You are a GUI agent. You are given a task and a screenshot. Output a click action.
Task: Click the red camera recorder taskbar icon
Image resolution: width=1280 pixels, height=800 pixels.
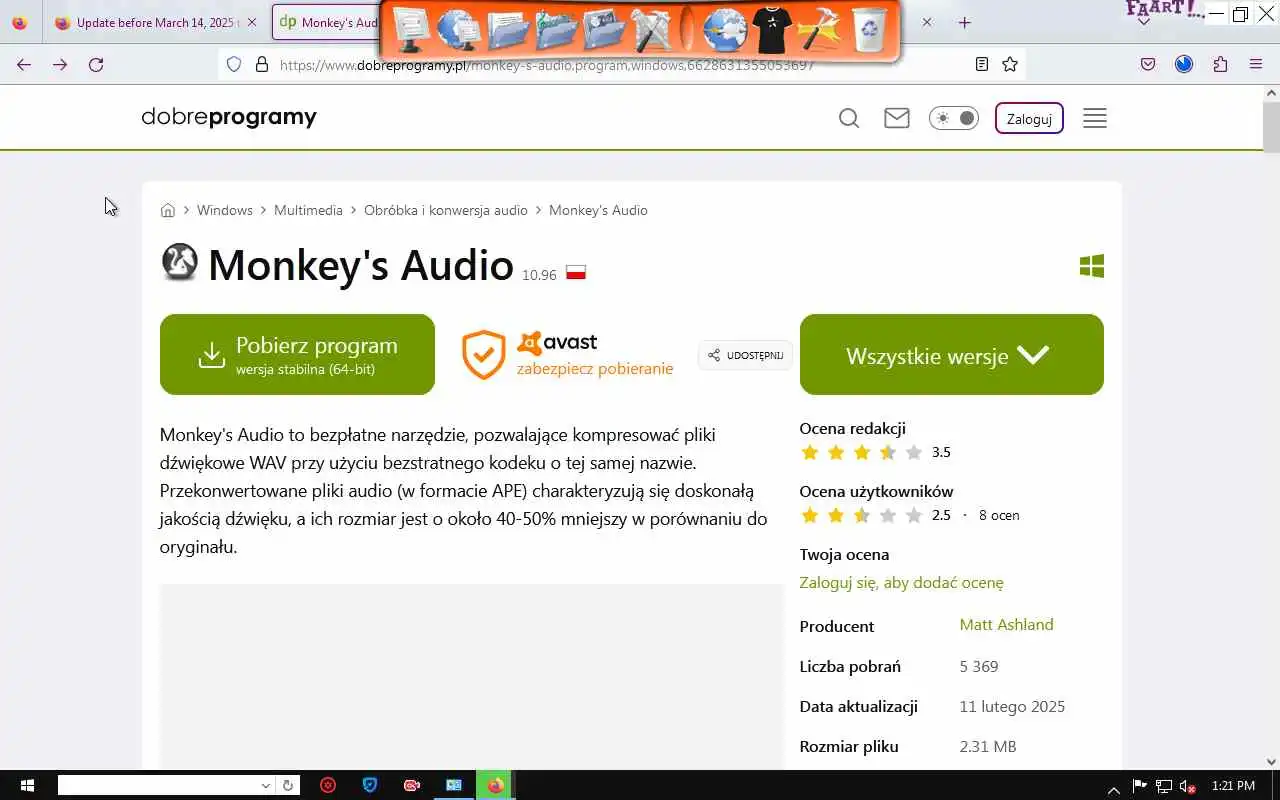[412, 786]
